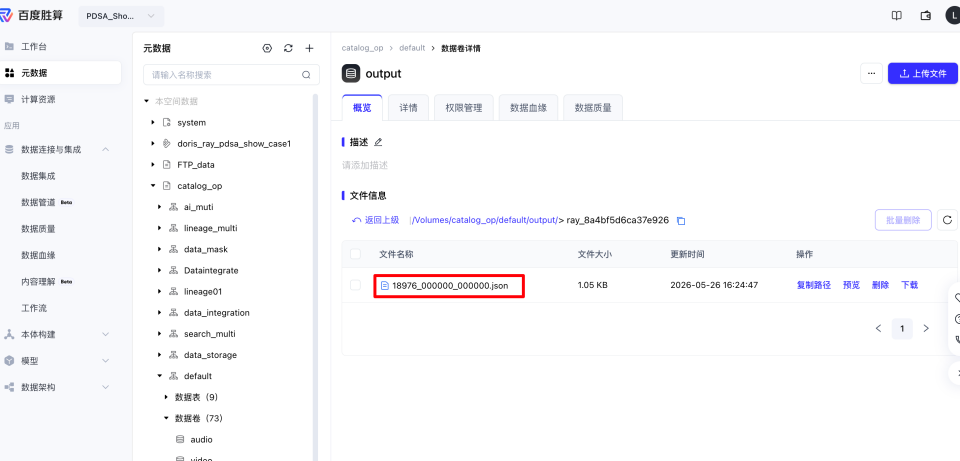960x461 pixels.
Task: Click the 本体构建 sidebar icon
Action: point(9,334)
